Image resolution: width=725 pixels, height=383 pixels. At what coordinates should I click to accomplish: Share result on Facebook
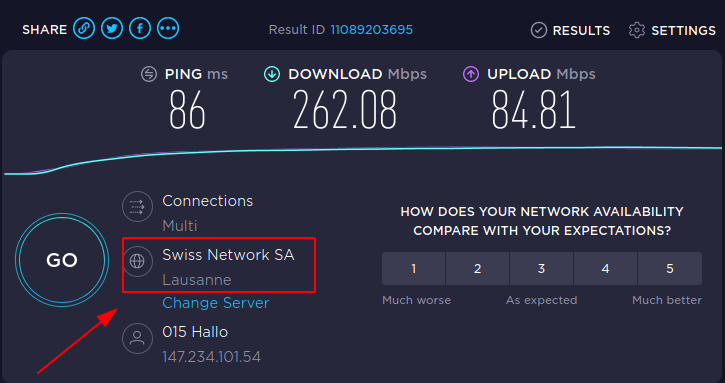click(x=140, y=29)
